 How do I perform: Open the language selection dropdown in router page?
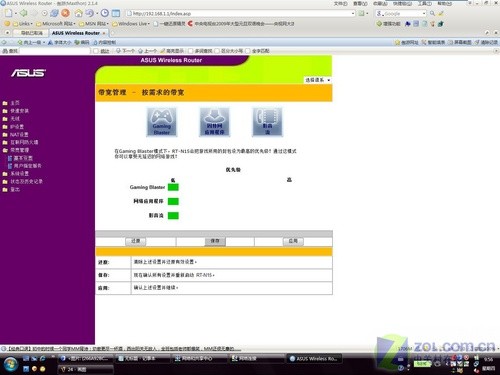[x=317, y=80]
